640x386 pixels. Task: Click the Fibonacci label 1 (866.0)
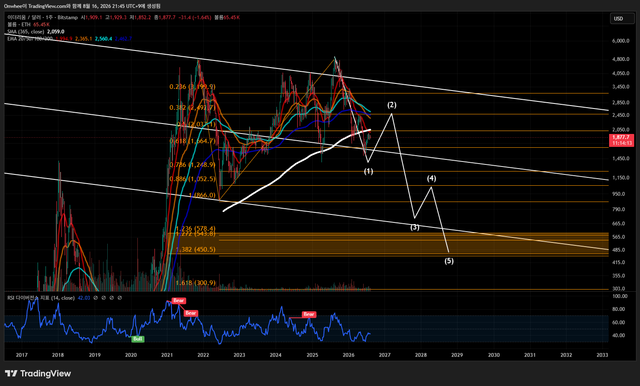tap(202, 195)
